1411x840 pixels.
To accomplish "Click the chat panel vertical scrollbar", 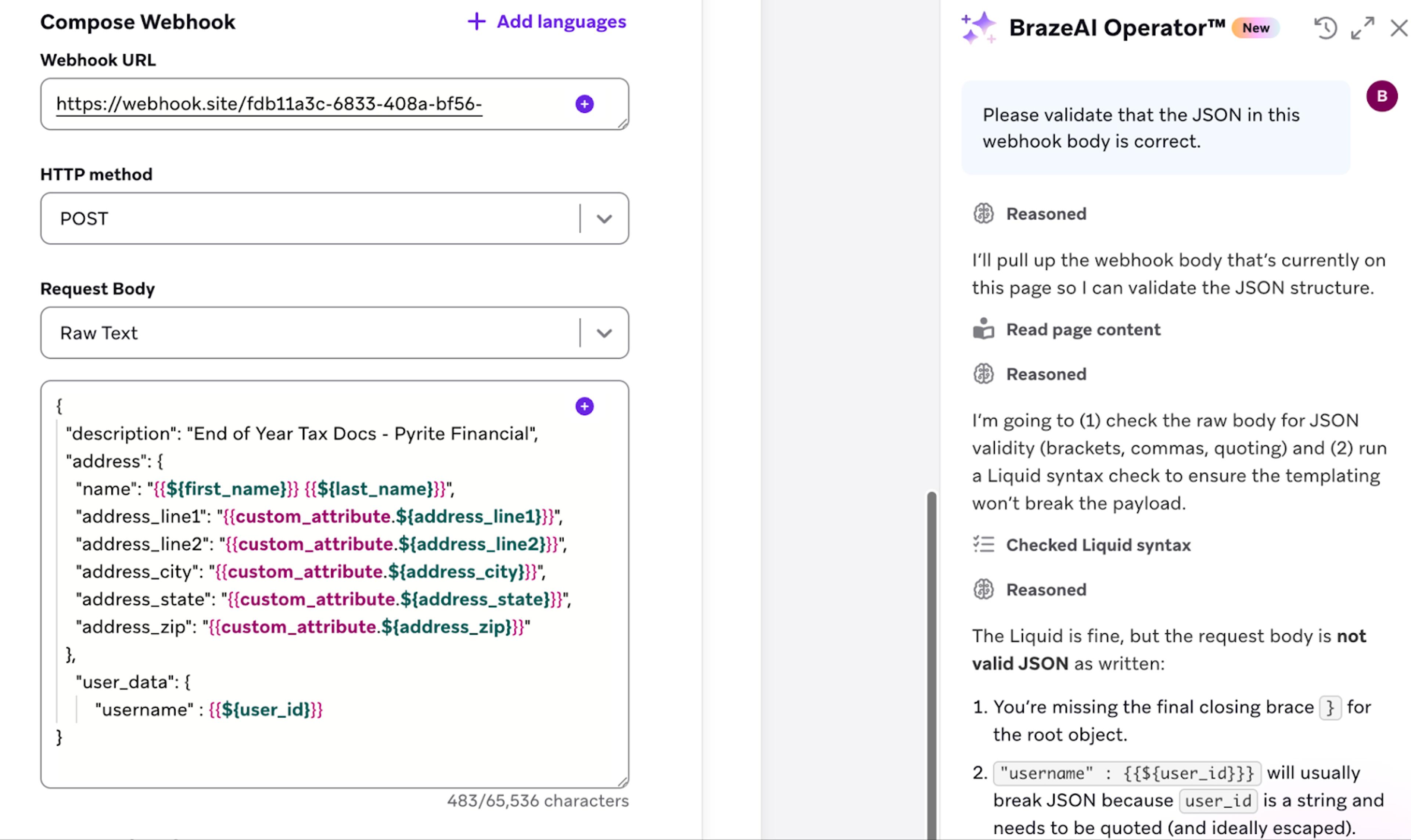I will pyautogui.click(x=931, y=666).
